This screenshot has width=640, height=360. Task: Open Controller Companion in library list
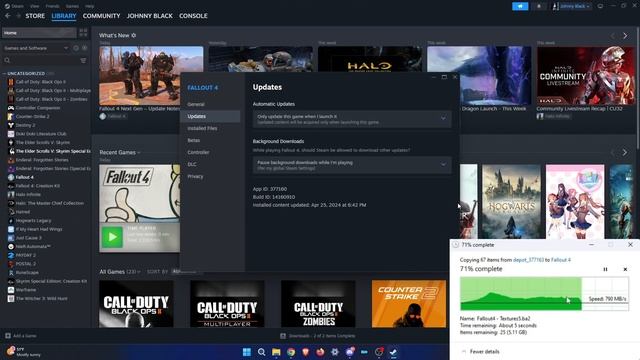pyautogui.click(x=38, y=108)
